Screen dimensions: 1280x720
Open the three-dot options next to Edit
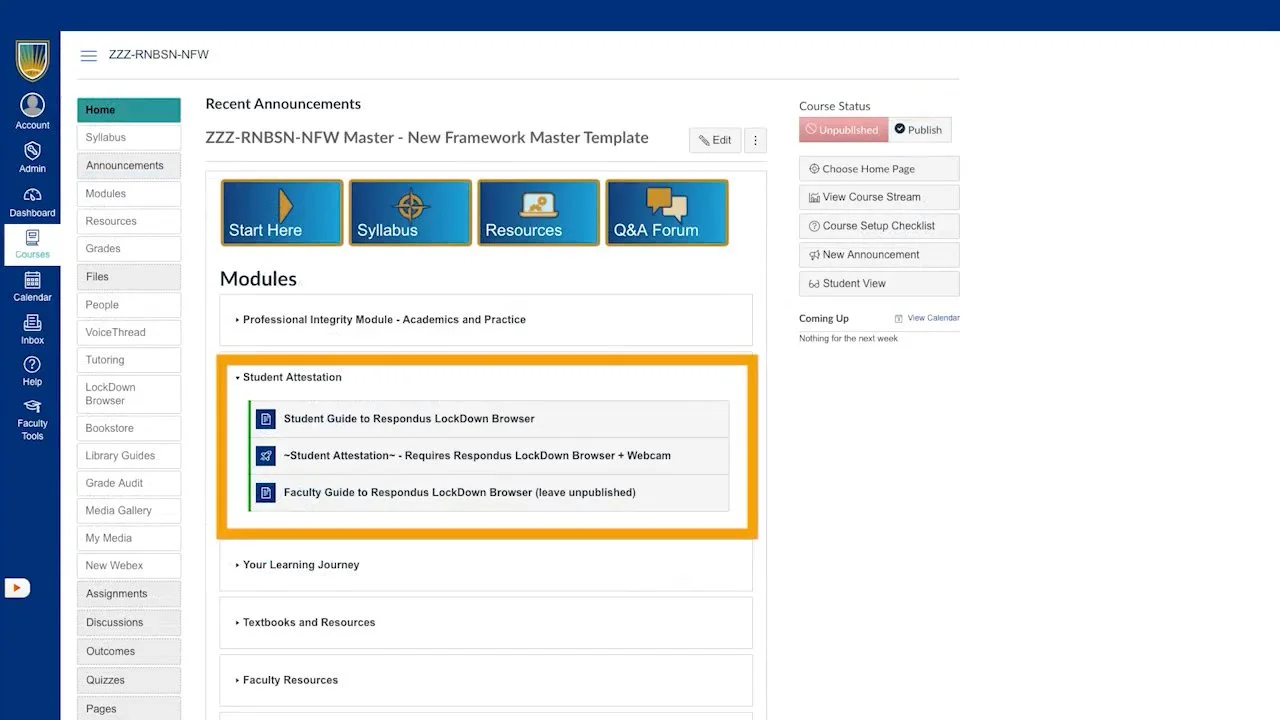tap(755, 140)
